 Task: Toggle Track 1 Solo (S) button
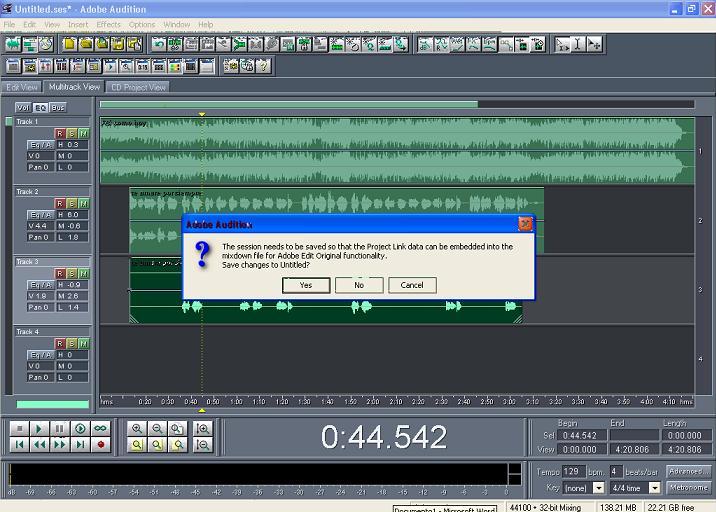click(72, 133)
